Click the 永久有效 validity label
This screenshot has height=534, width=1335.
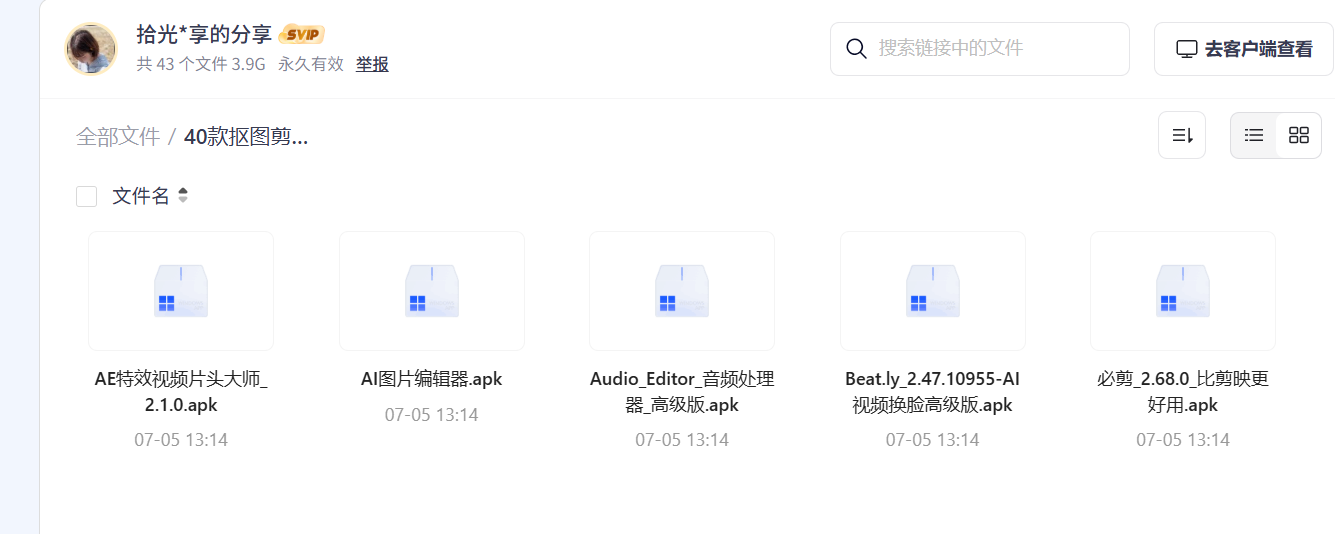[311, 64]
